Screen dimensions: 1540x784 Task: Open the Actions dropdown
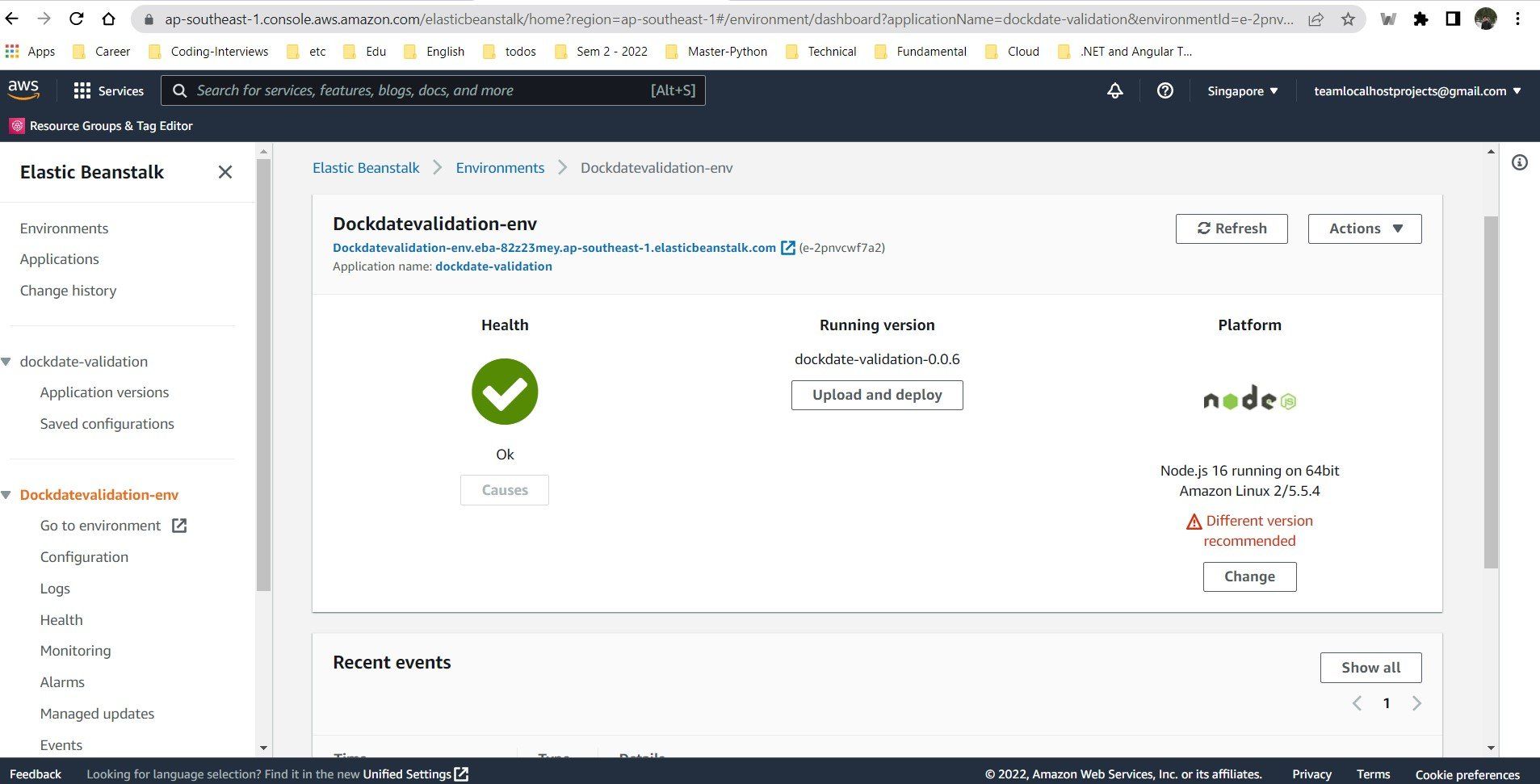[1365, 228]
